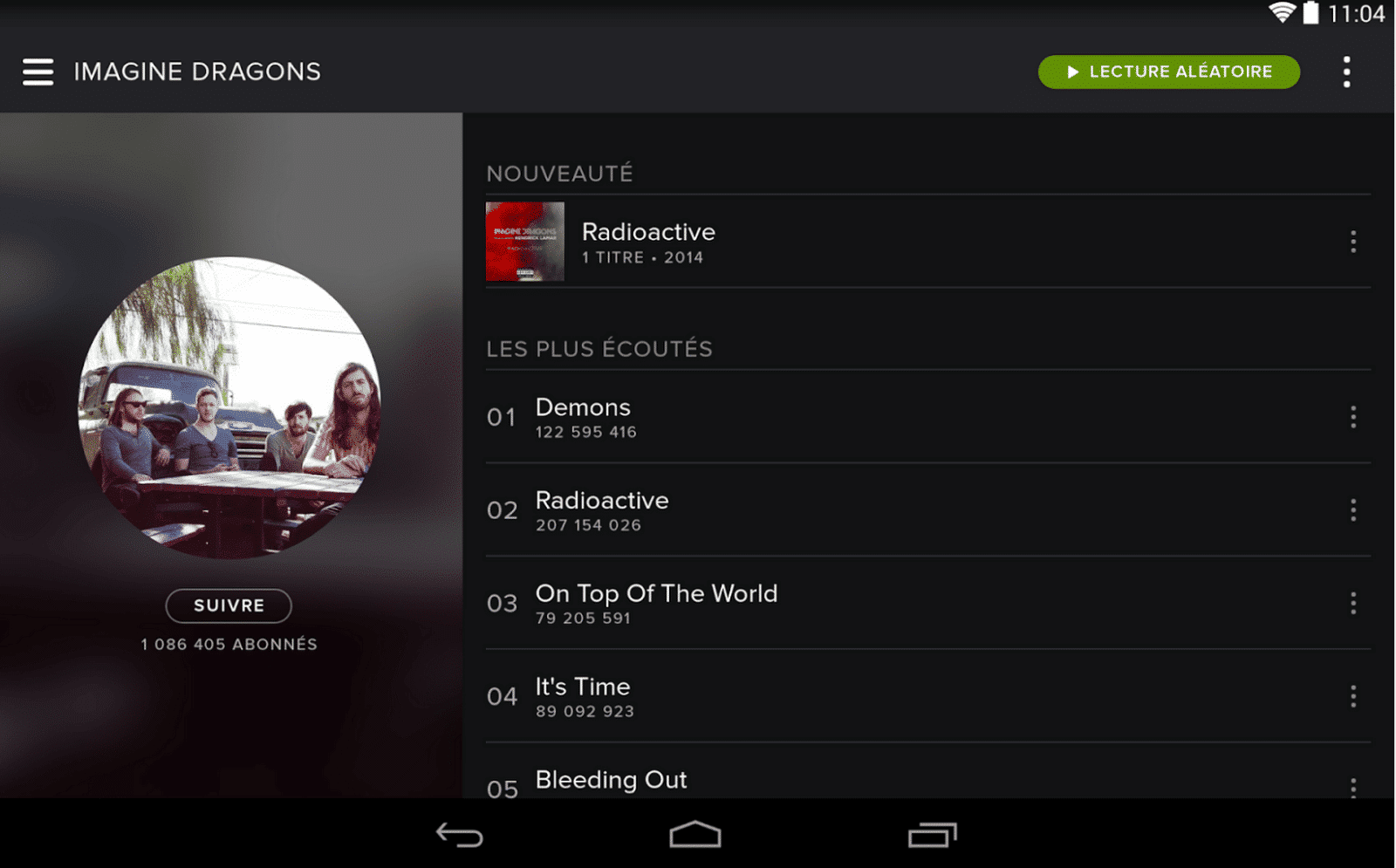Tap the Imagine Dragons band photo
This screenshot has height=868, width=1396.
[x=229, y=407]
